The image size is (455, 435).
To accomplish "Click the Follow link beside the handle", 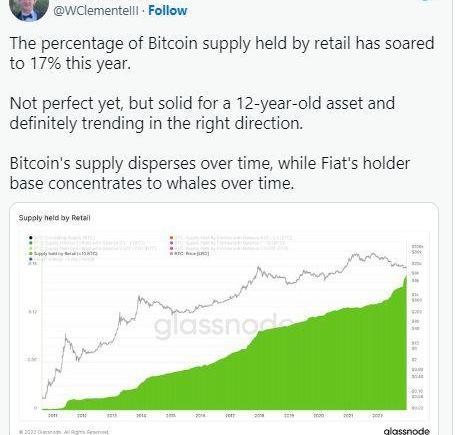I will tap(168, 10).
